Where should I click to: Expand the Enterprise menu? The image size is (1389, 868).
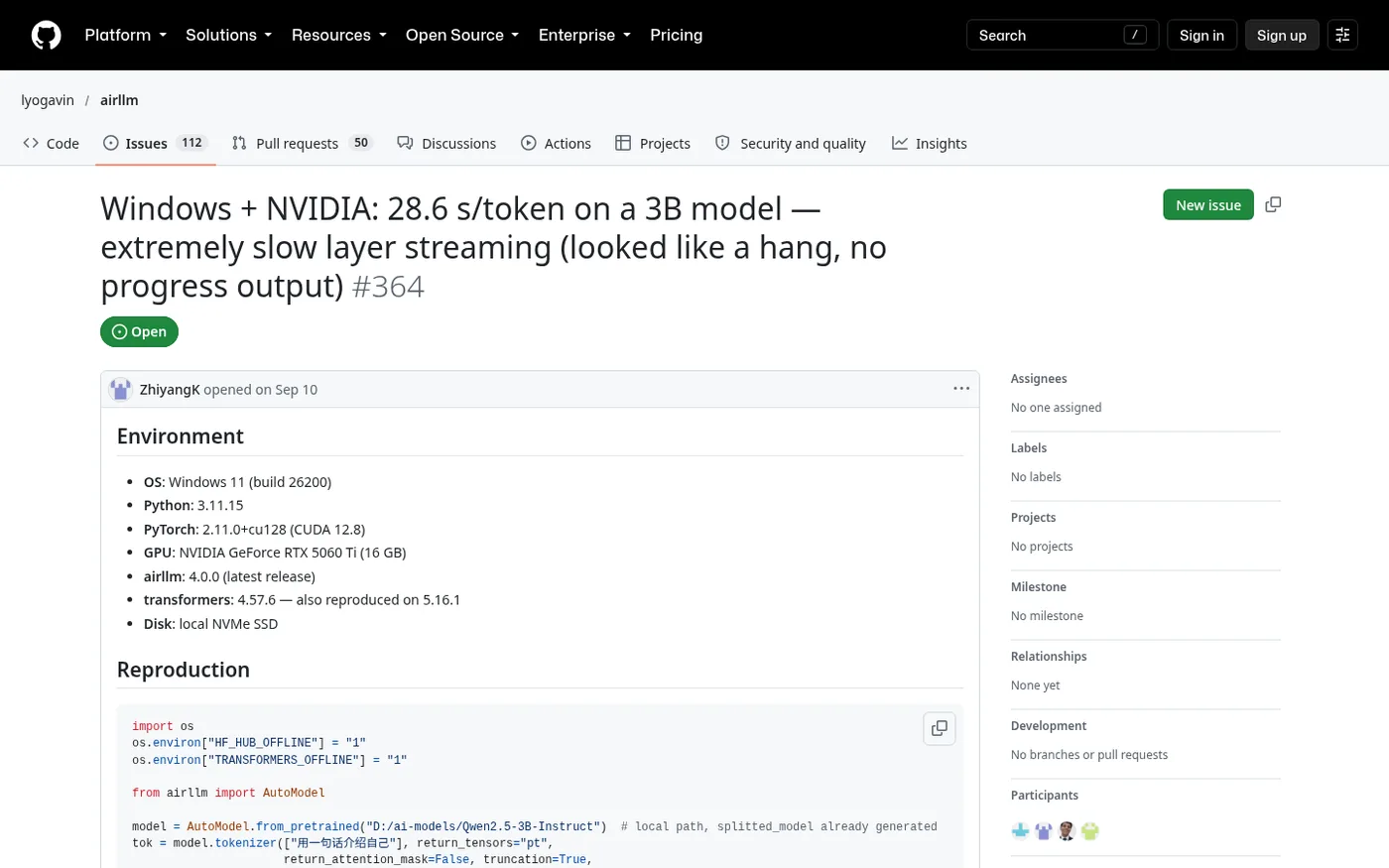(x=584, y=35)
